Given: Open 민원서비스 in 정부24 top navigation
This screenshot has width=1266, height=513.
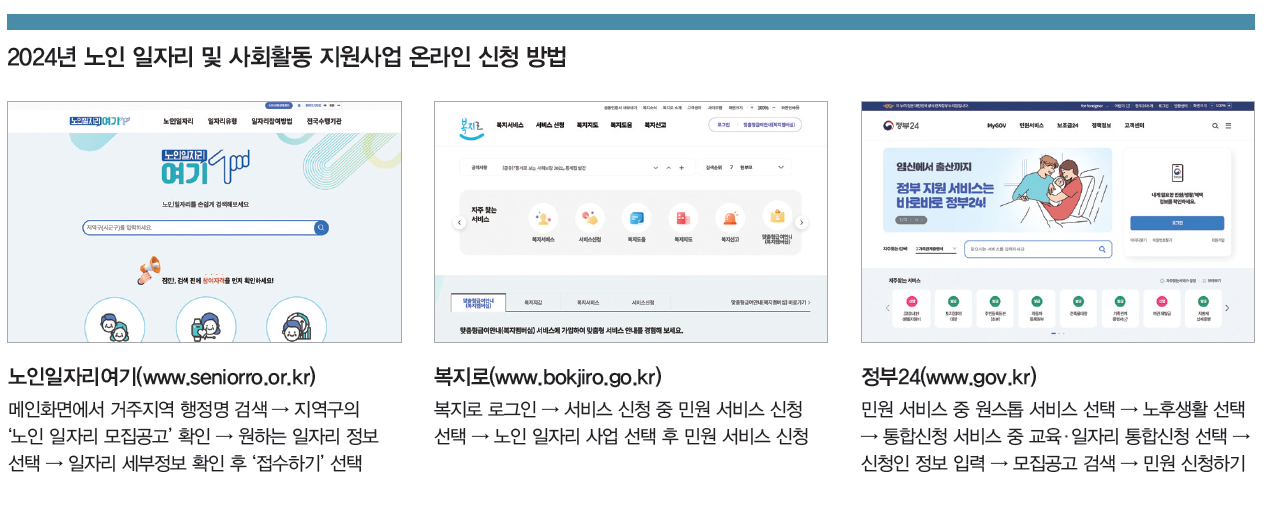Looking at the screenshot, I should 1032,126.
